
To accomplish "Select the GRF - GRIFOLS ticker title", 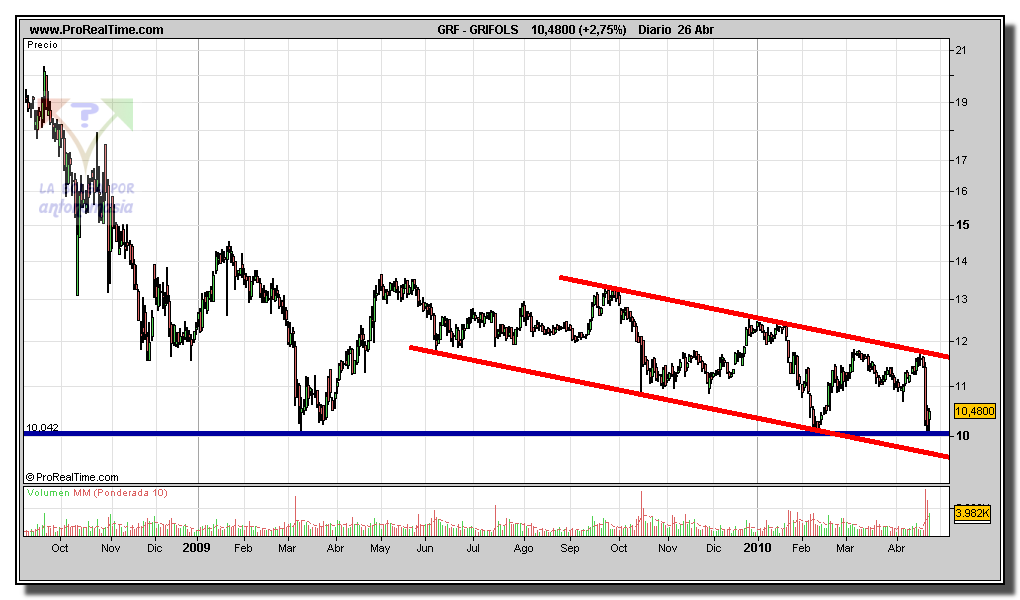I will tap(477, 30).
